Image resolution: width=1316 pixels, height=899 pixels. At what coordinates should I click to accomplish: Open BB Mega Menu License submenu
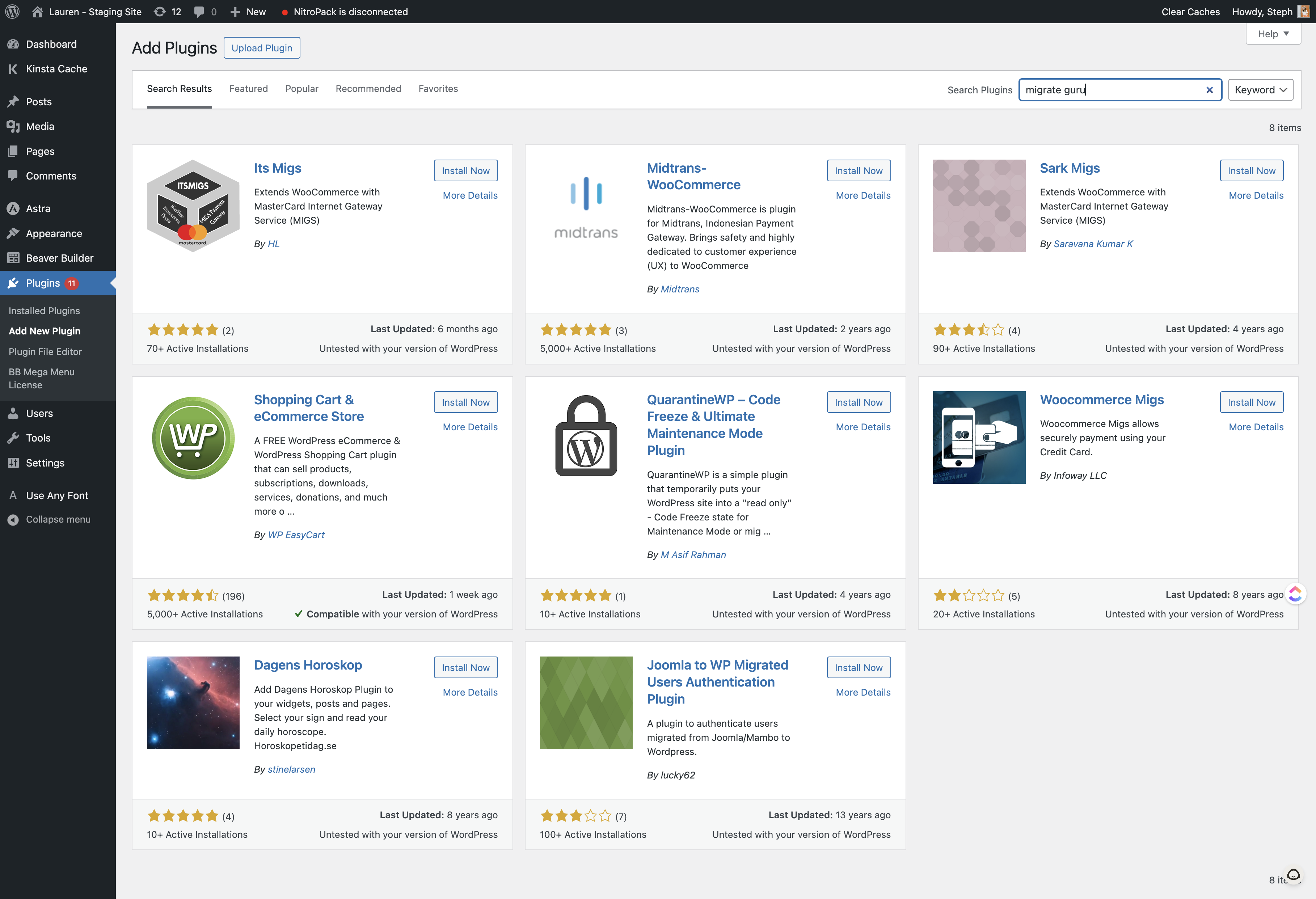coord(42,378)
